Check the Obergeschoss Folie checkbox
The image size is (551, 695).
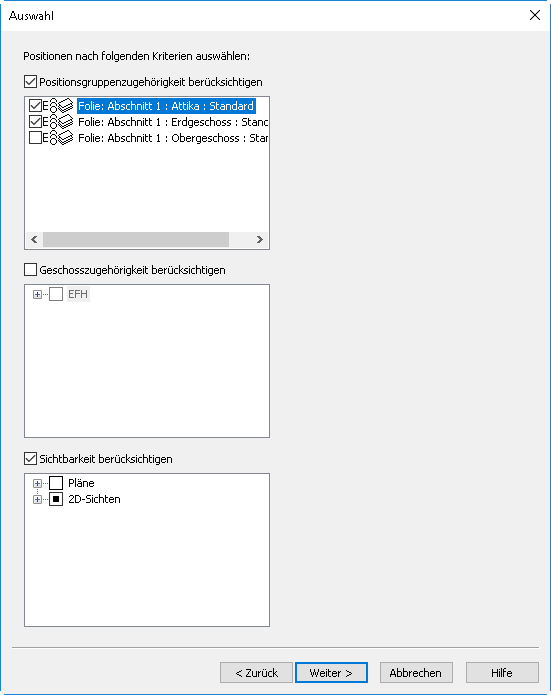35,137
